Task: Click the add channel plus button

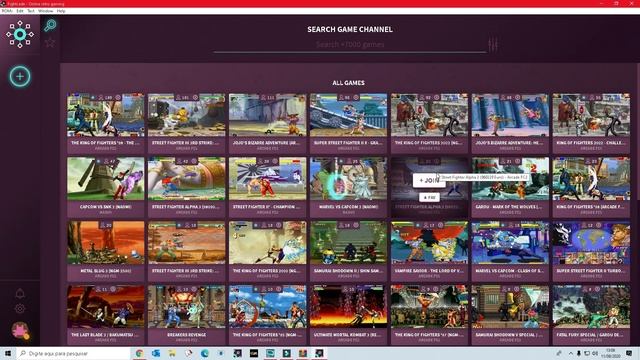Action: pyautogui.click(x=20, y=76)
